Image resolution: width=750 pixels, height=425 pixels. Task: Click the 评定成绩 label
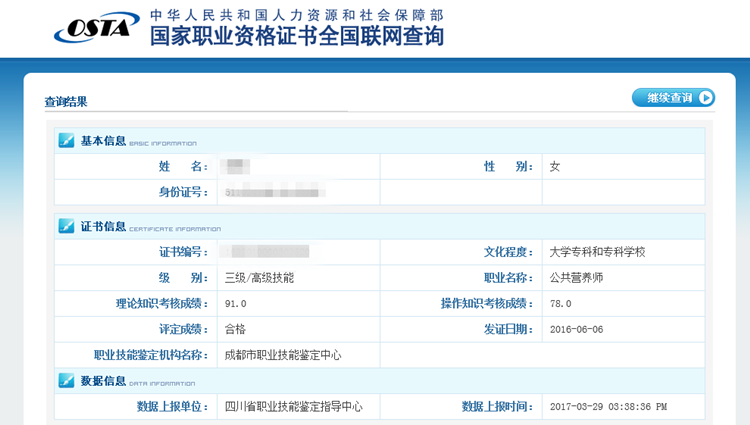coord(183,329)
